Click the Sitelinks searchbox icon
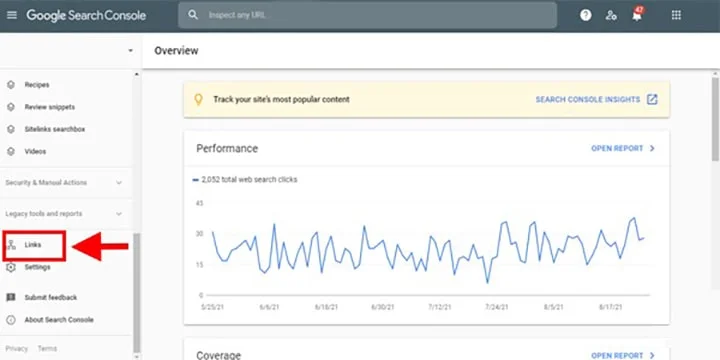The width and height of the screenshot is (720, 360). tap(11, 129)
